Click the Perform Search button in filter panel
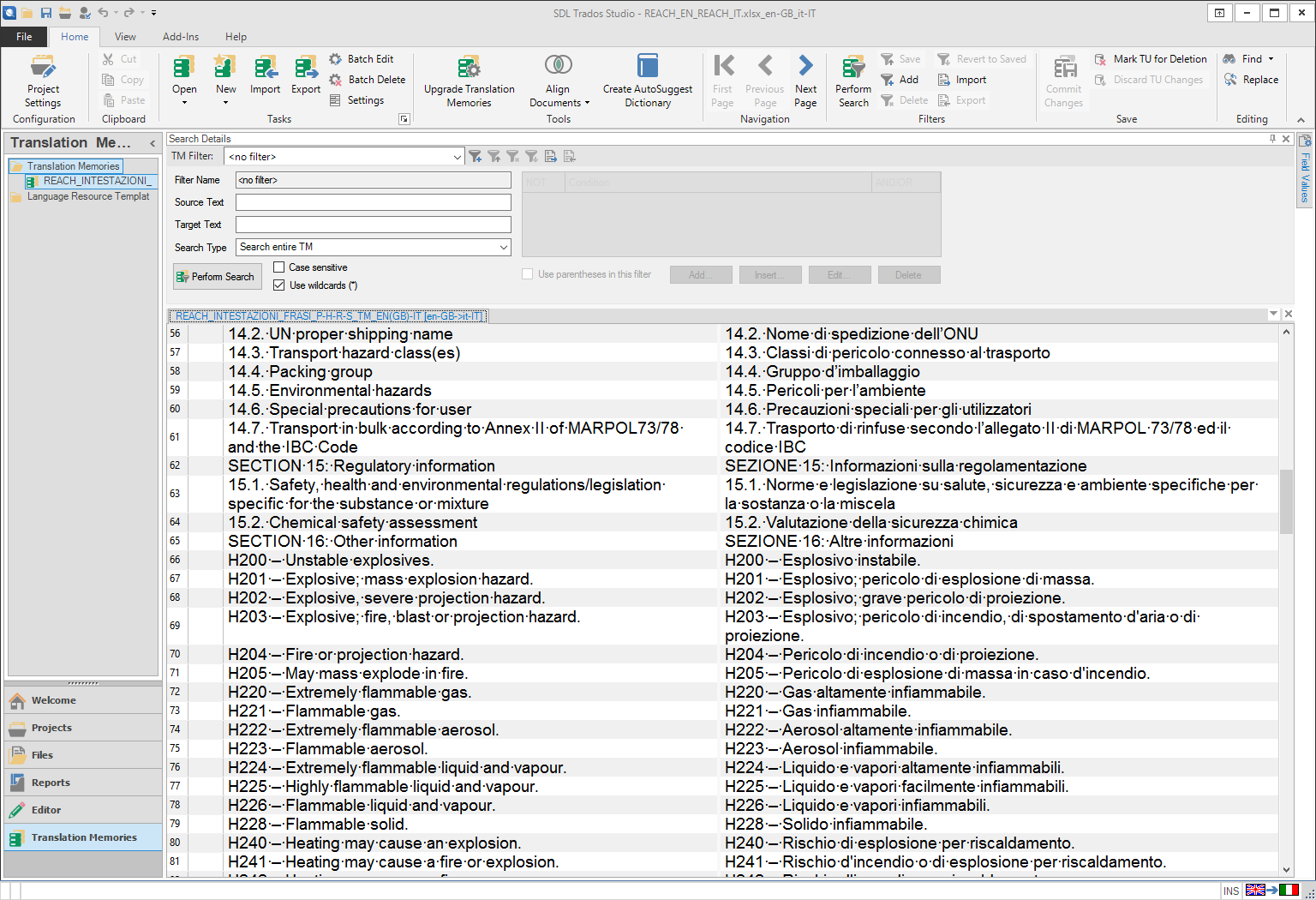 tap(218, 277)
